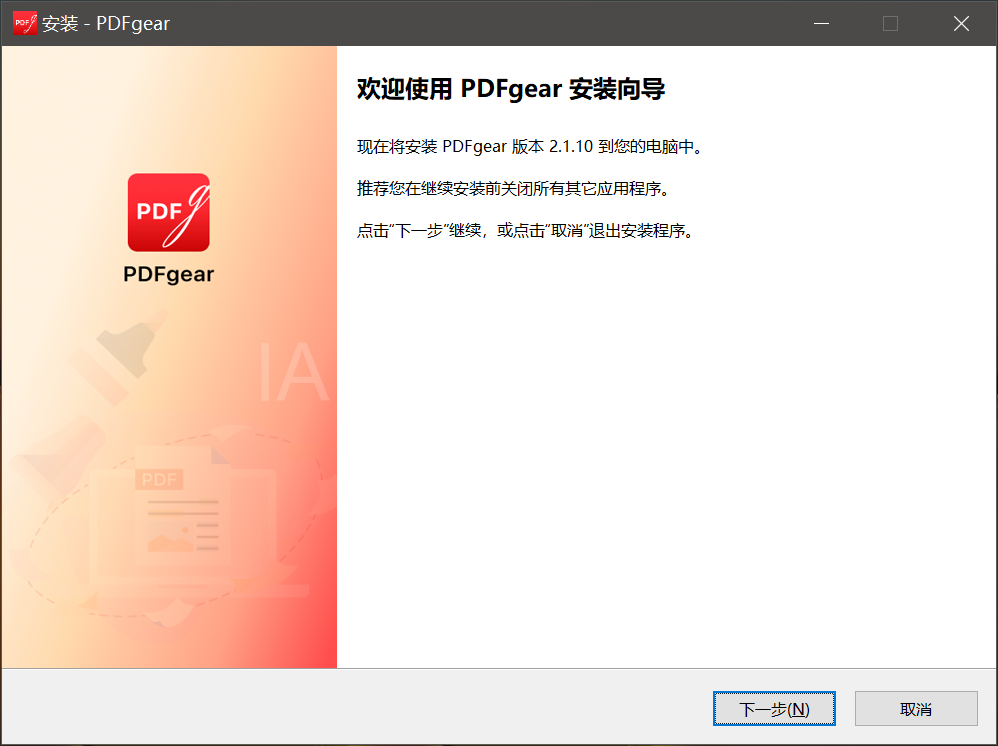Click the 取消 button
The height and width of the screenshot is (746, 998).
click(x=916, y=708)
